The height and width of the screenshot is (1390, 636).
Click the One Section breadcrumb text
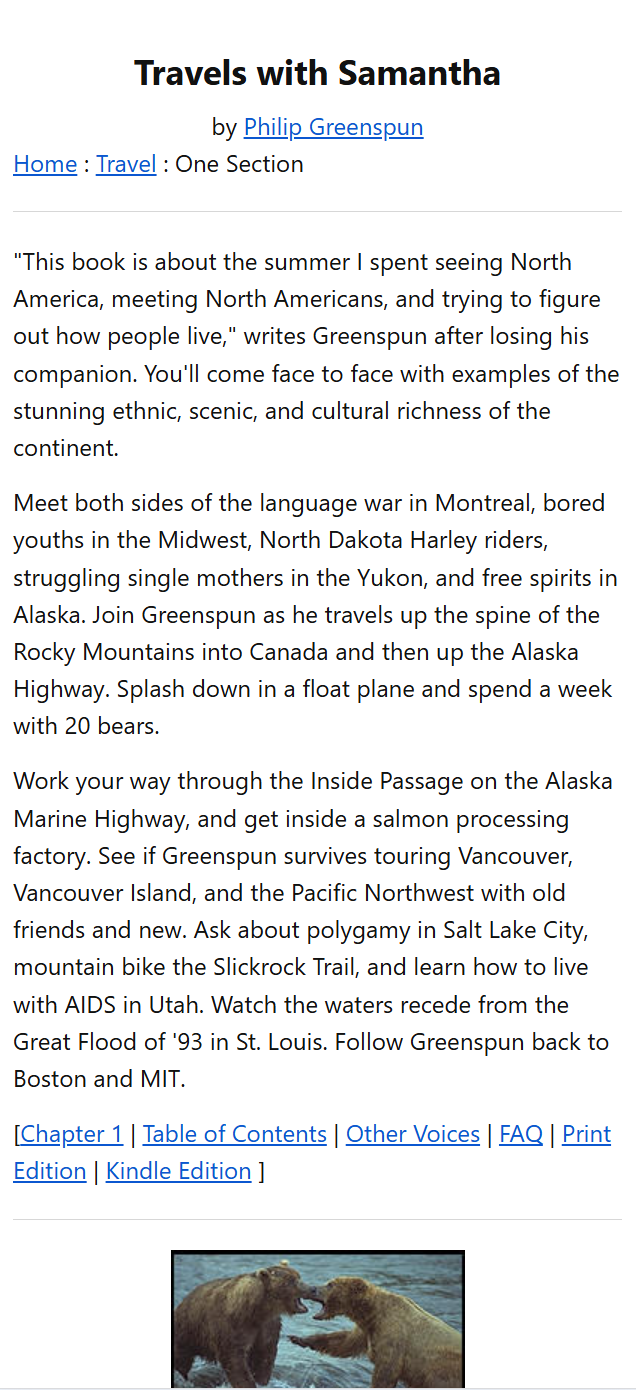pos(239,164)
